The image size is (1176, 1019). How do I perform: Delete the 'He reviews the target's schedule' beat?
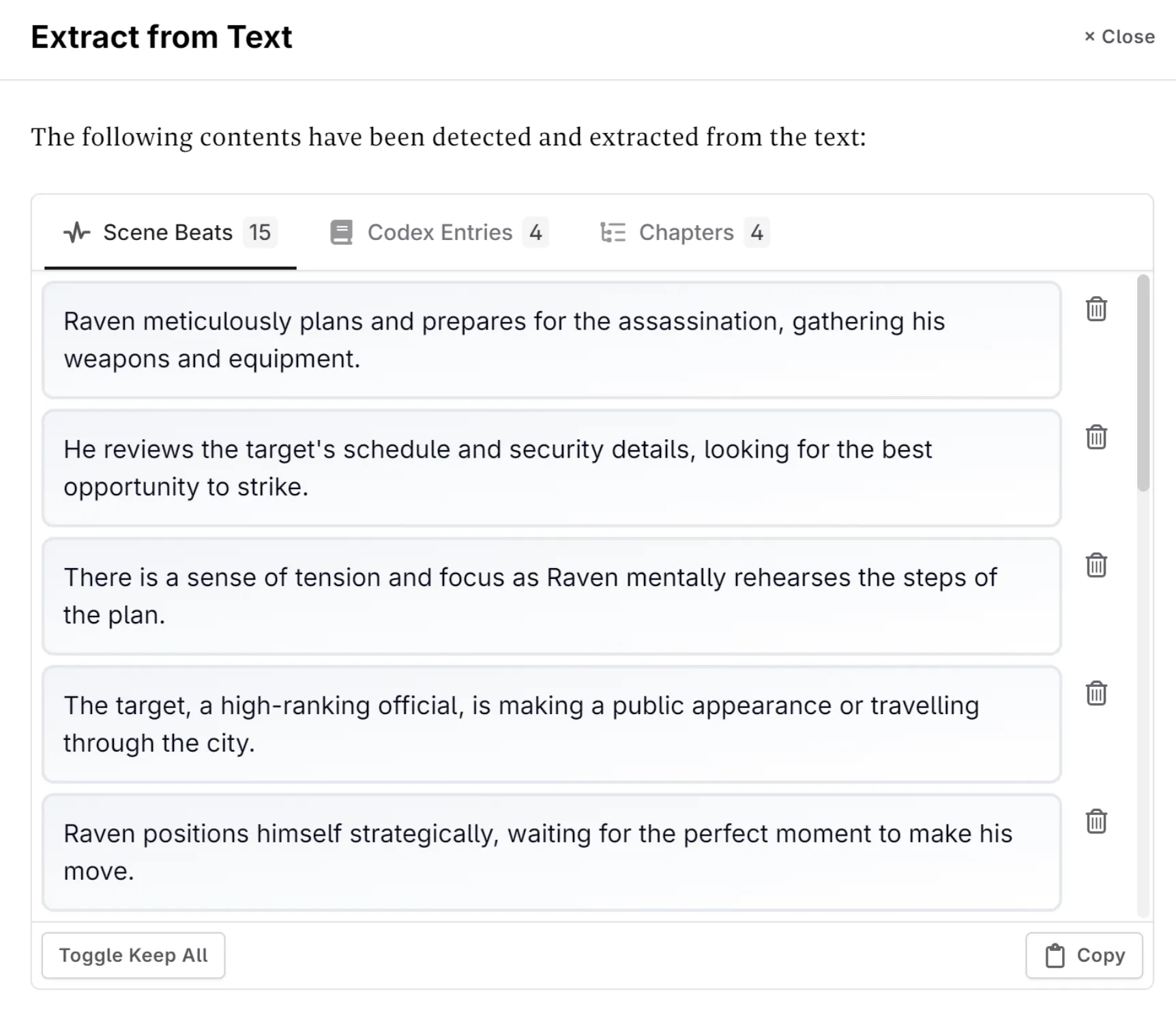click(1096, 437)
